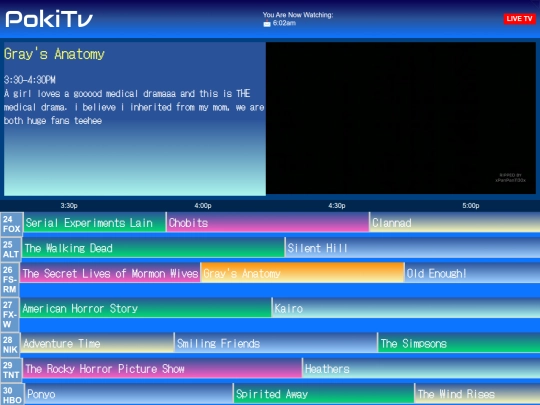Open the Clannad program listing
Screen dimensions: 540x405
(x=455, y=222)
